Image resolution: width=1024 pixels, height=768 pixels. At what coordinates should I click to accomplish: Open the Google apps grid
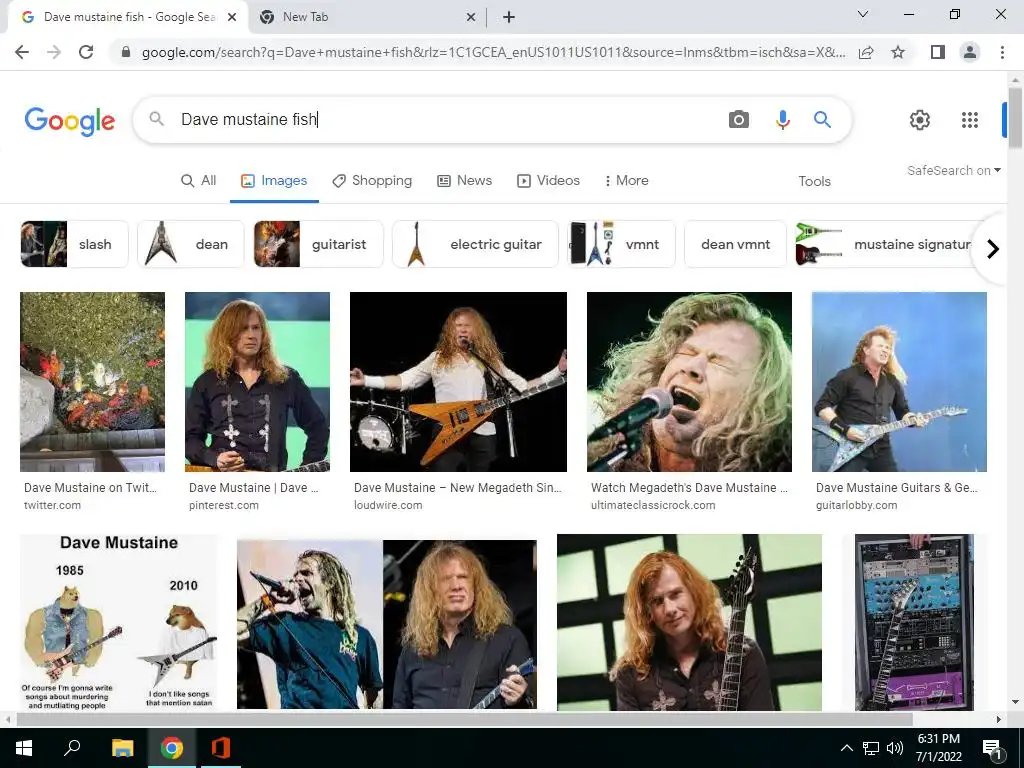970,120
